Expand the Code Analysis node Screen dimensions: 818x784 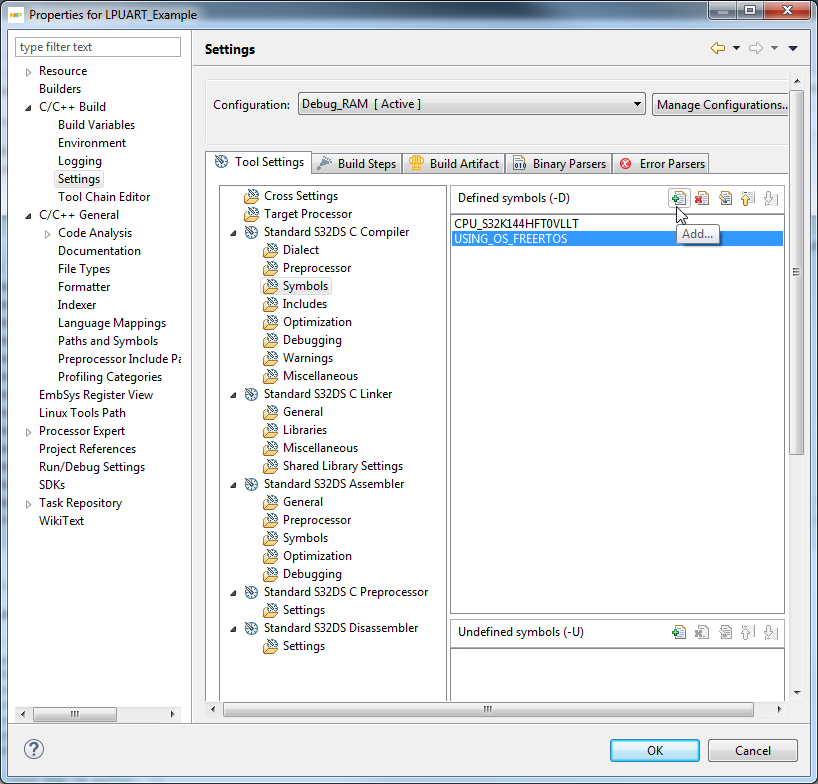pos(47,234)
